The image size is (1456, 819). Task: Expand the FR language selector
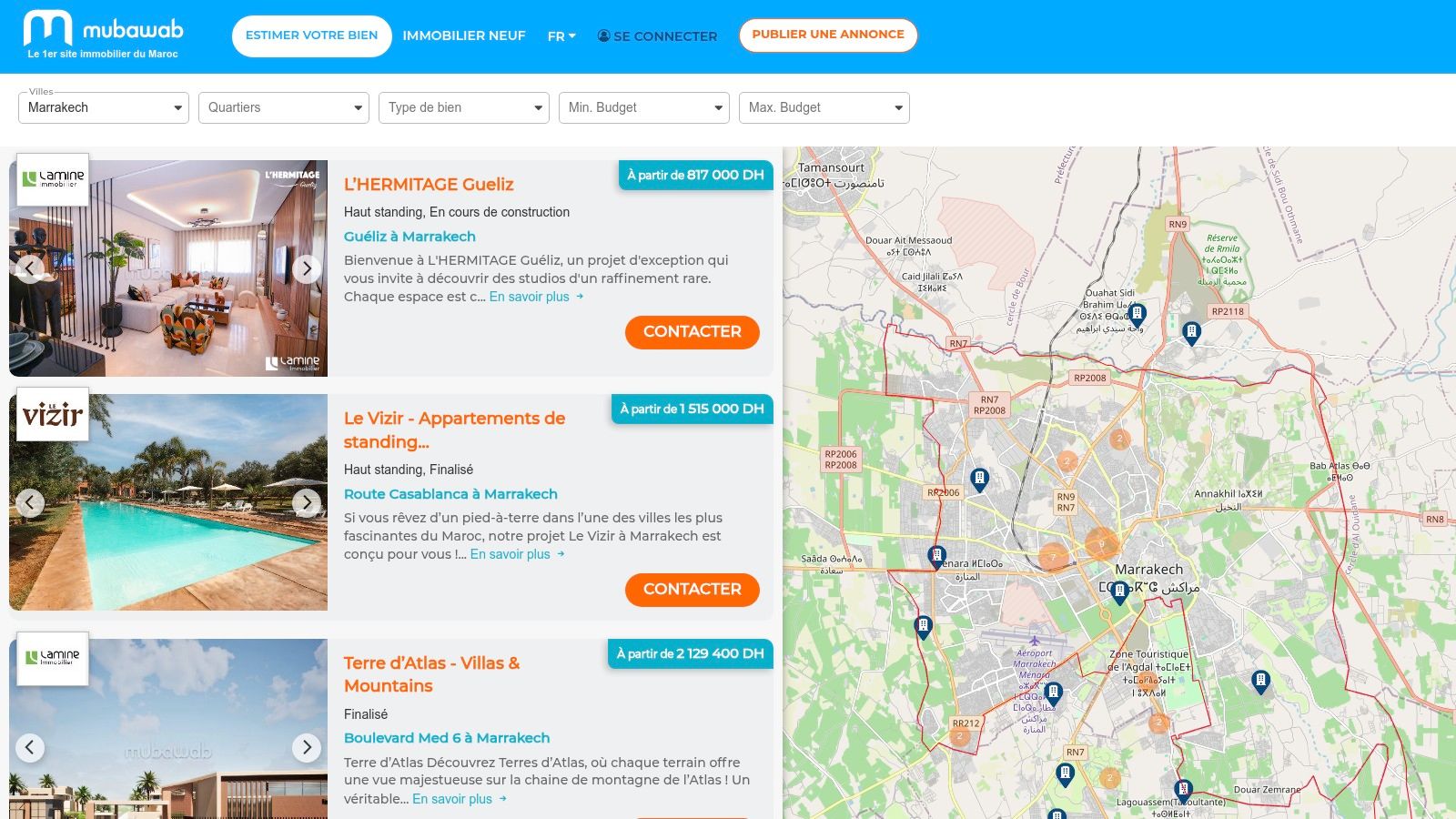561,36
